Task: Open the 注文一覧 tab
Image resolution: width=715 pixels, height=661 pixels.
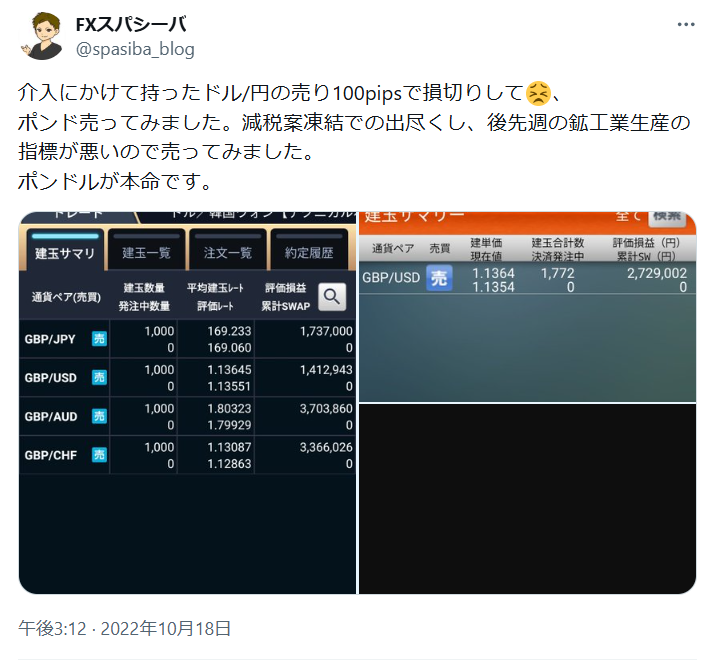Action: 228,250
